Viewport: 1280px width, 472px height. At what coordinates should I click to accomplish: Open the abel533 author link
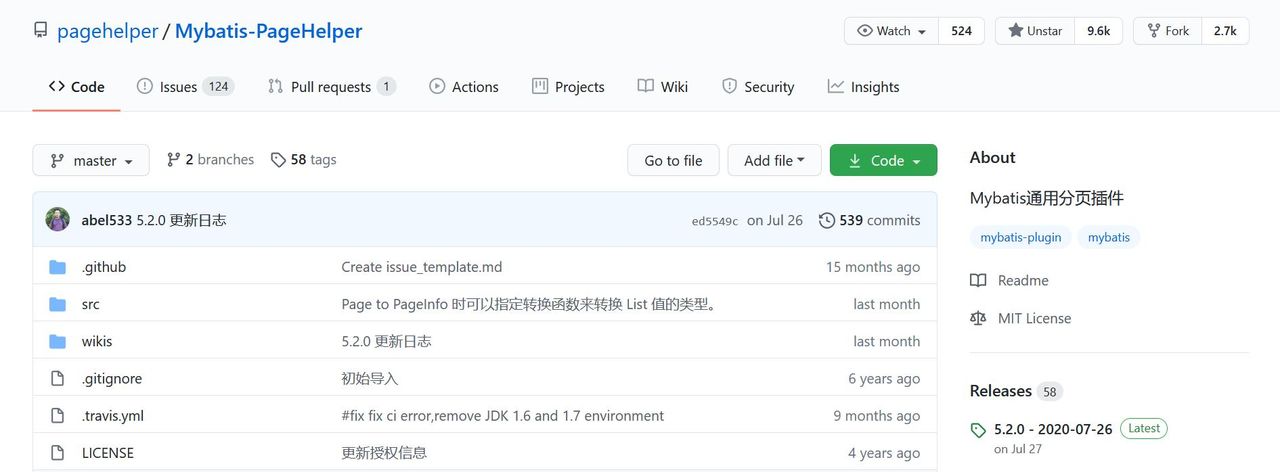pyautogui.click(x=107, y=220)
